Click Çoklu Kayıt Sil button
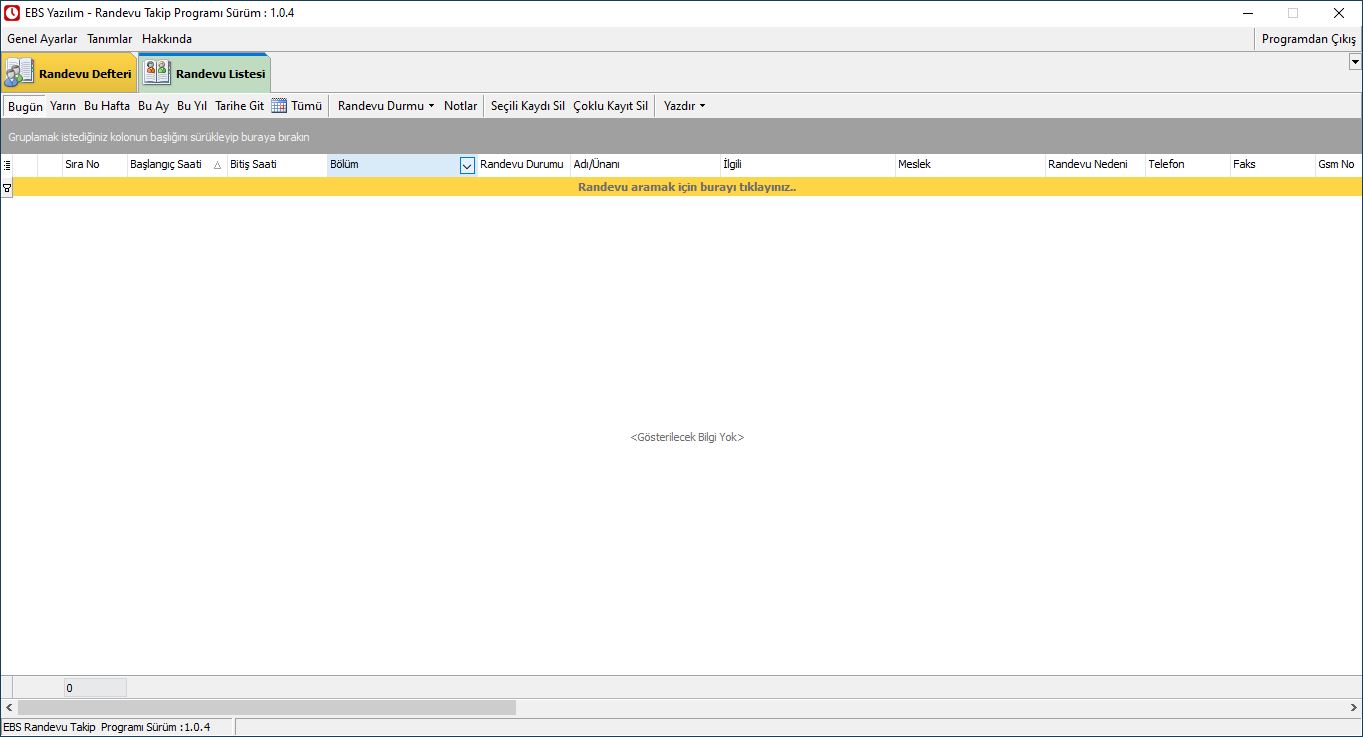The width and height of the screenshot is (1363, 737). pyautogui.click(x=611, y=106)
